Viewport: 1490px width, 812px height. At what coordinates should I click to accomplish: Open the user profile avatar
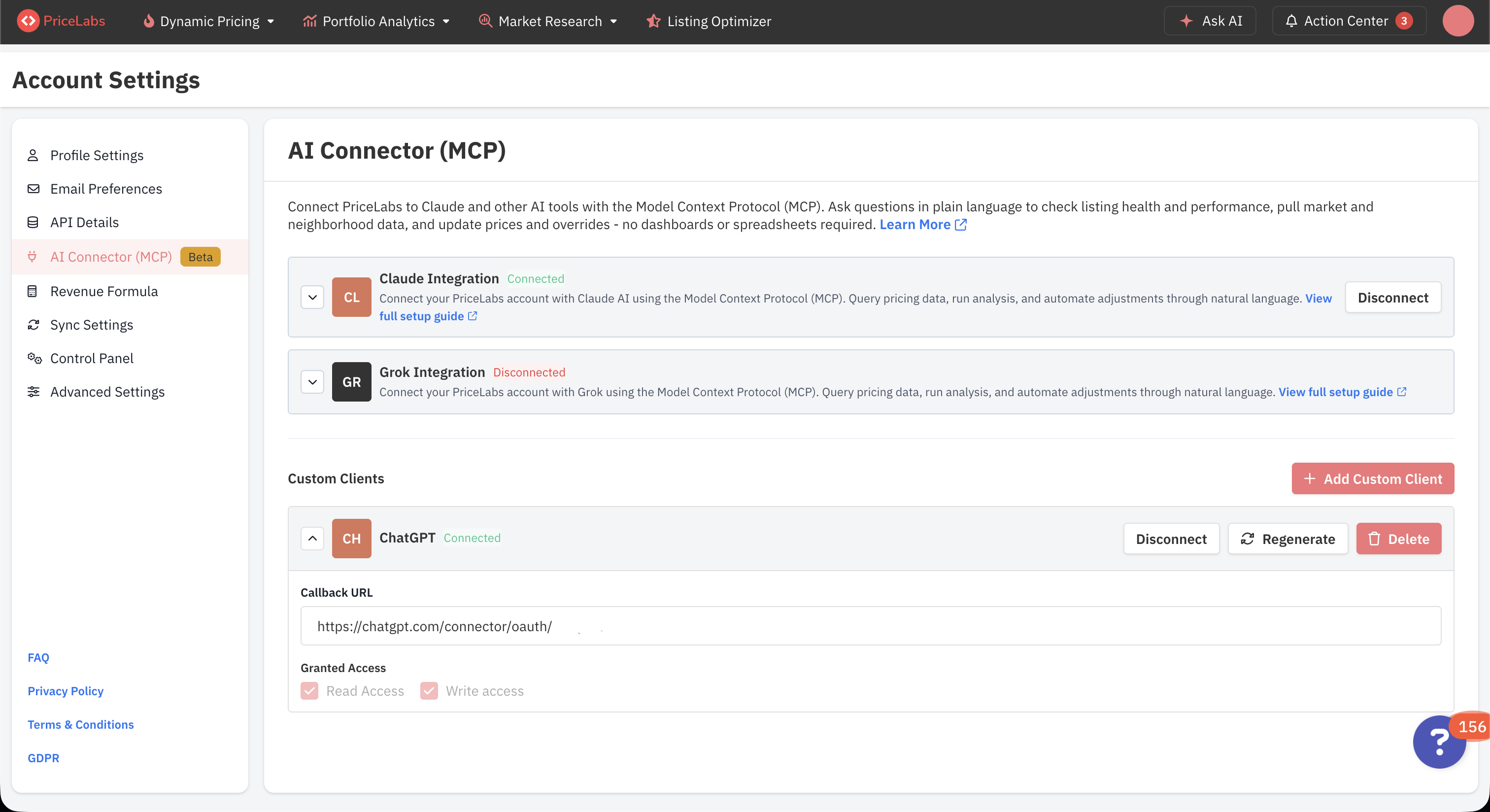point(1457,21)
